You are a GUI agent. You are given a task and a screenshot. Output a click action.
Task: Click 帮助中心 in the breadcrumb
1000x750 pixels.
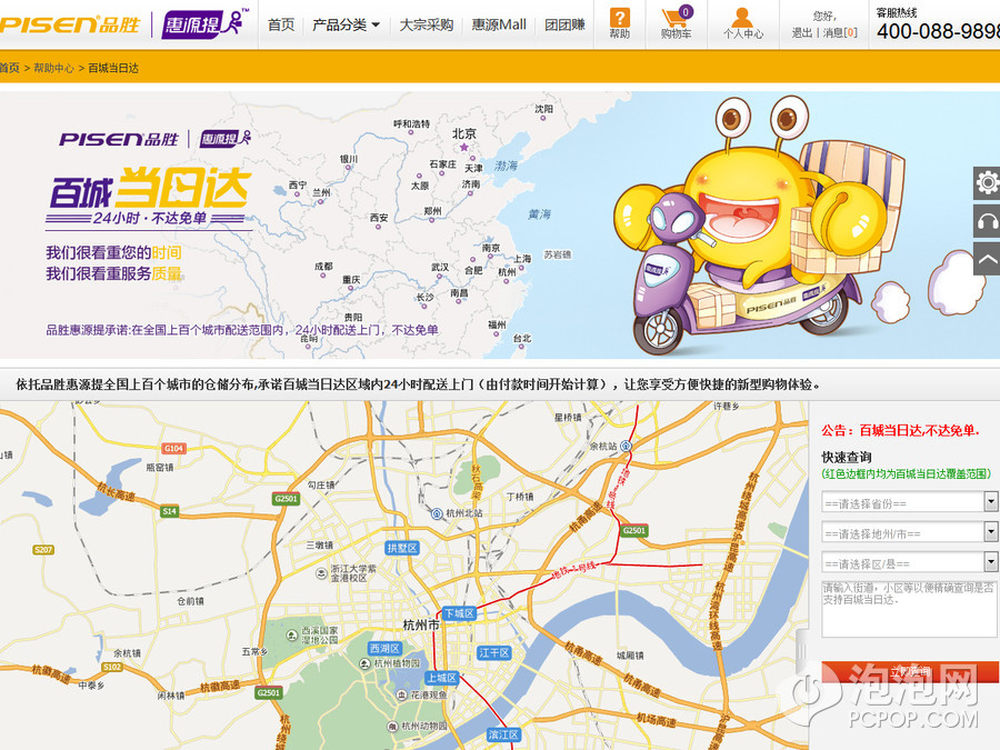point(54,68)
